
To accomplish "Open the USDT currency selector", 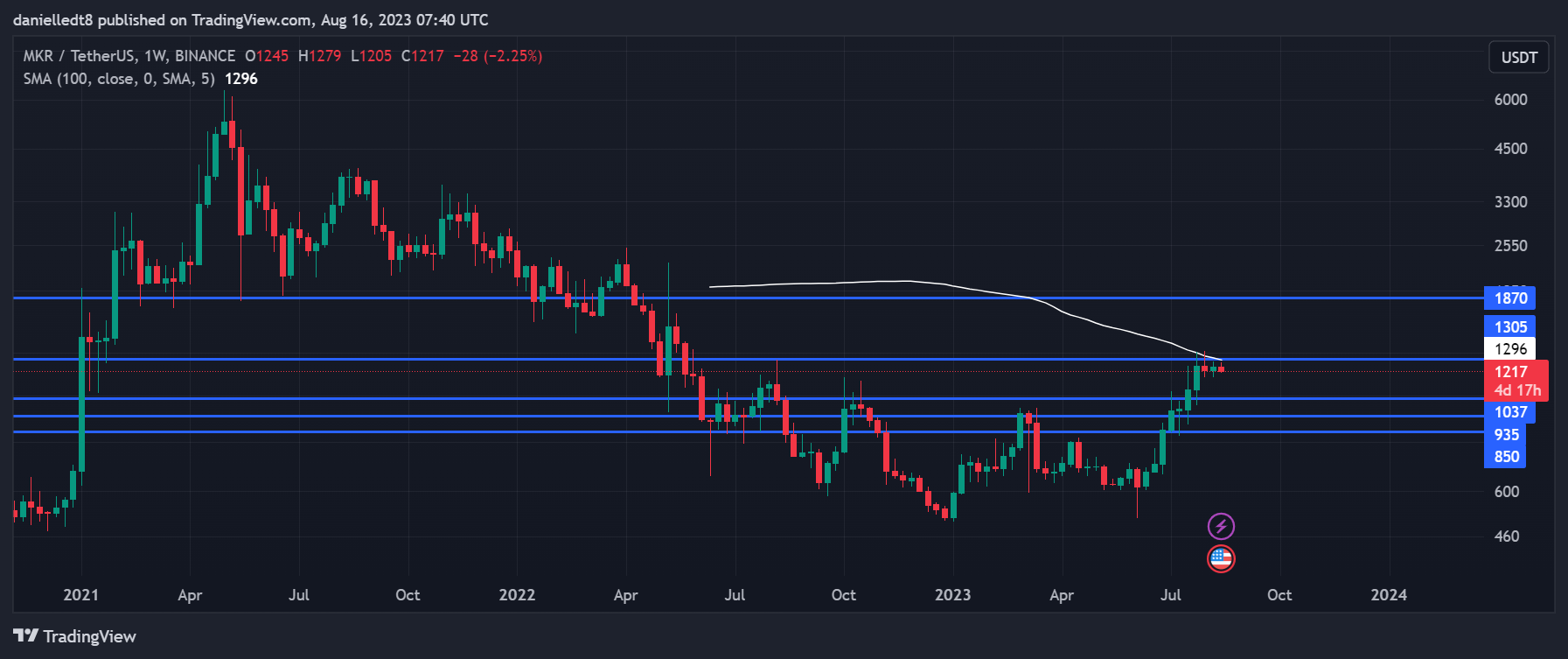I will coord(1519,58).
